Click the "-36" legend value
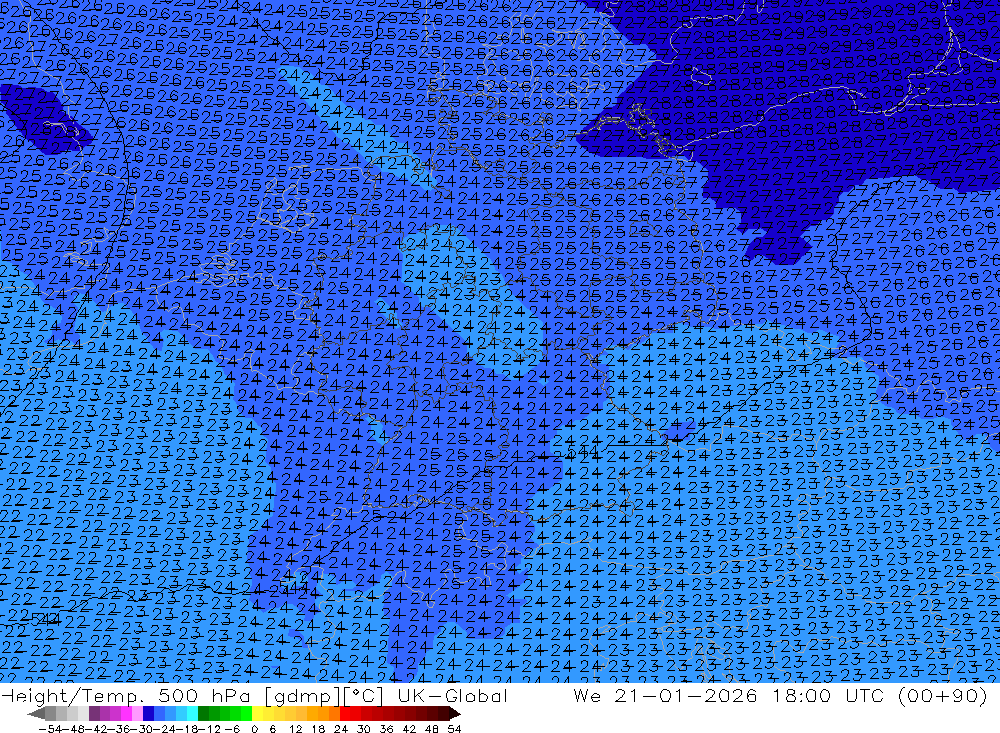The image size is (1000, 733). [x=119, y=729]
